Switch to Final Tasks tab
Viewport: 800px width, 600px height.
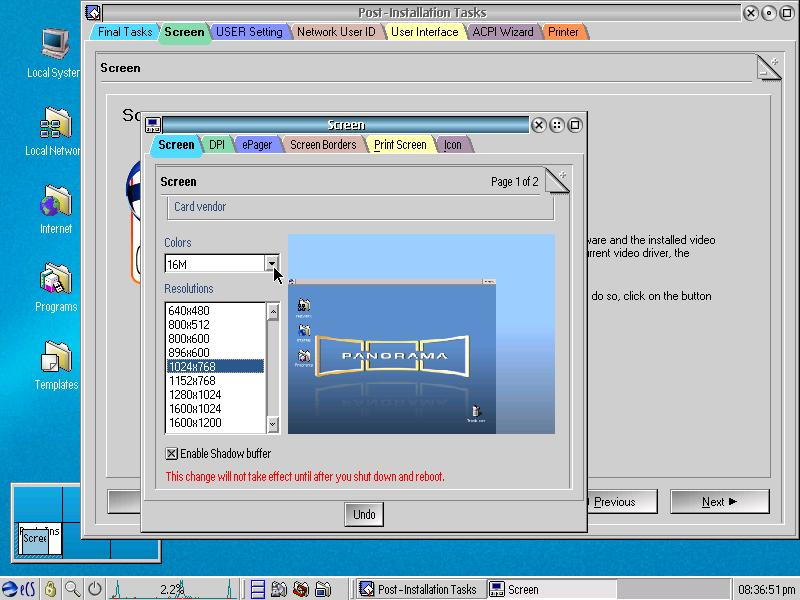(125, 32)
